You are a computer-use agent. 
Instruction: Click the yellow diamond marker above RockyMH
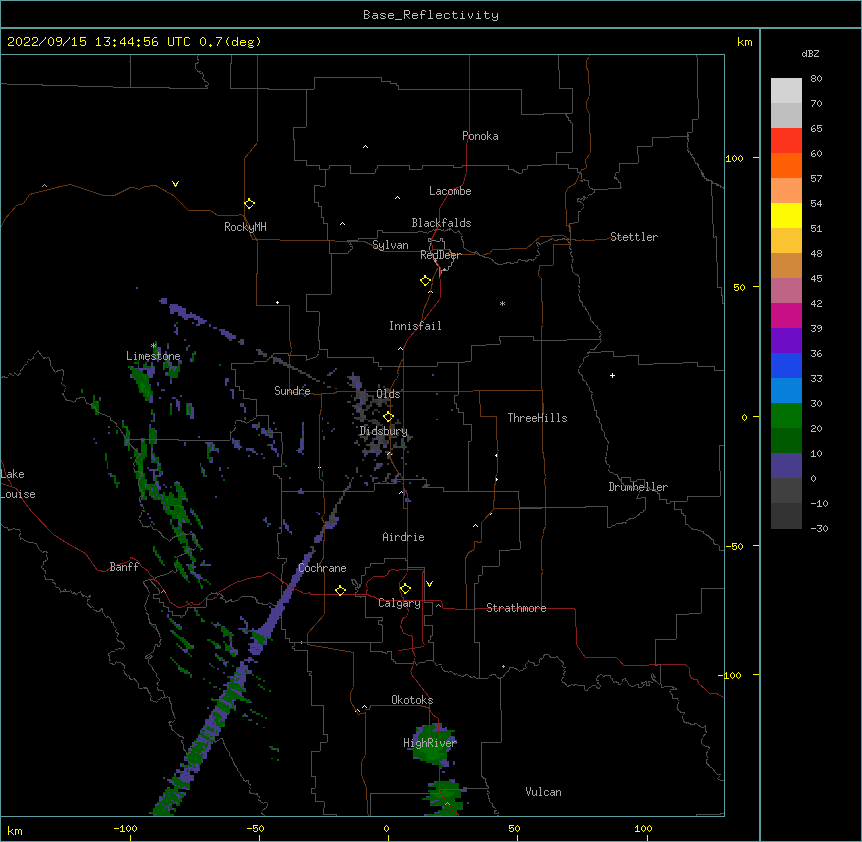tap(249, 203)
